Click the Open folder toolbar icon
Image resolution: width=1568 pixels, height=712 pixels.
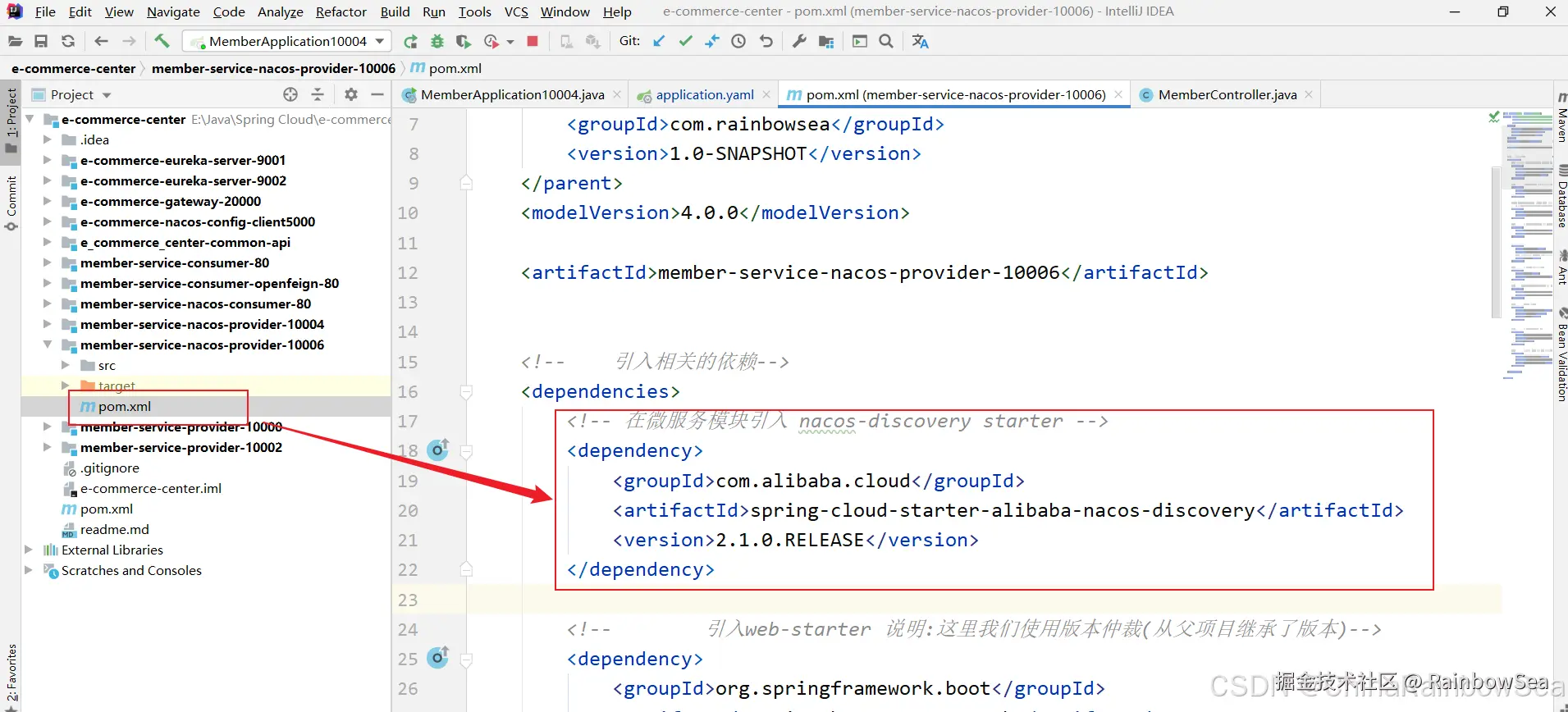click(x=15, y=41)
